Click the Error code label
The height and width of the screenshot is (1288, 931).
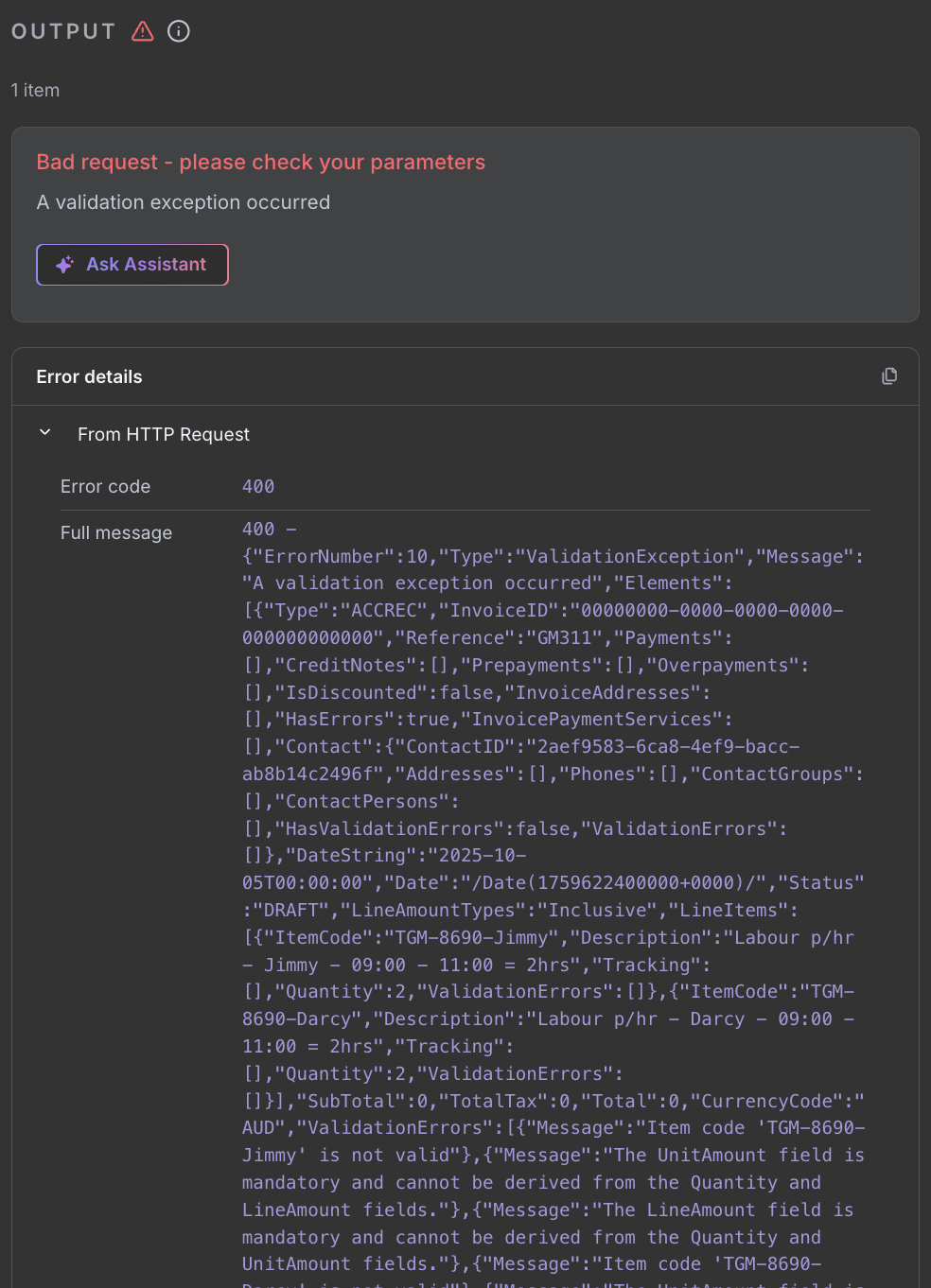click(105, 486)
